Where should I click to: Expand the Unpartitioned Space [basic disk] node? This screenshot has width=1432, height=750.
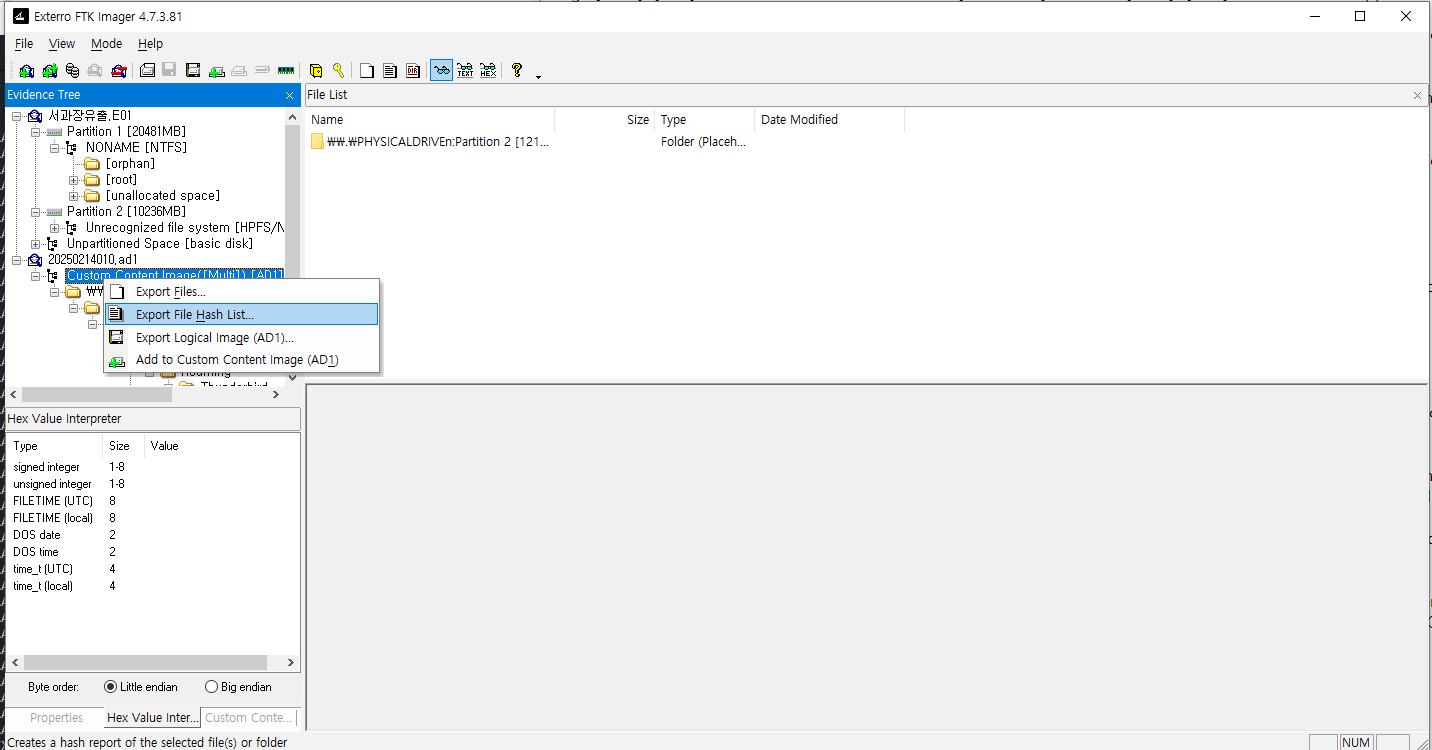click(x=36, y=244)
